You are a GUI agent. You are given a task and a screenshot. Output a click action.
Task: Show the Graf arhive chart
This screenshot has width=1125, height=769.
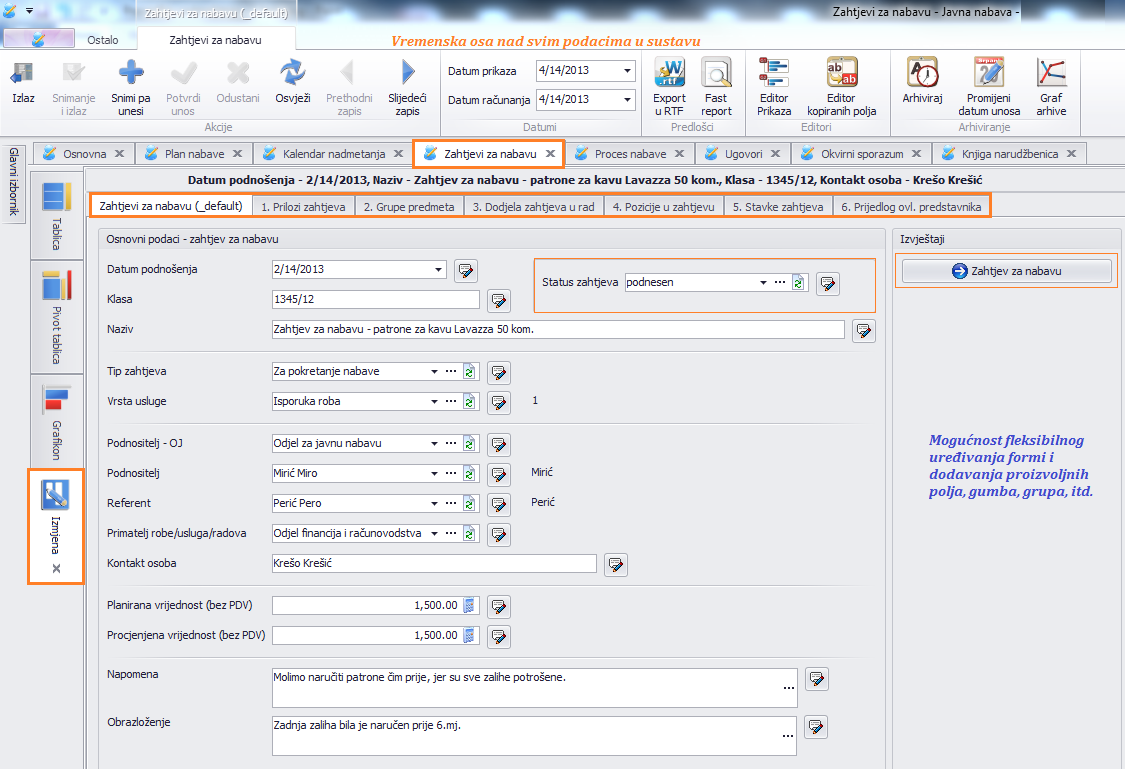[x=1051, y=72]
